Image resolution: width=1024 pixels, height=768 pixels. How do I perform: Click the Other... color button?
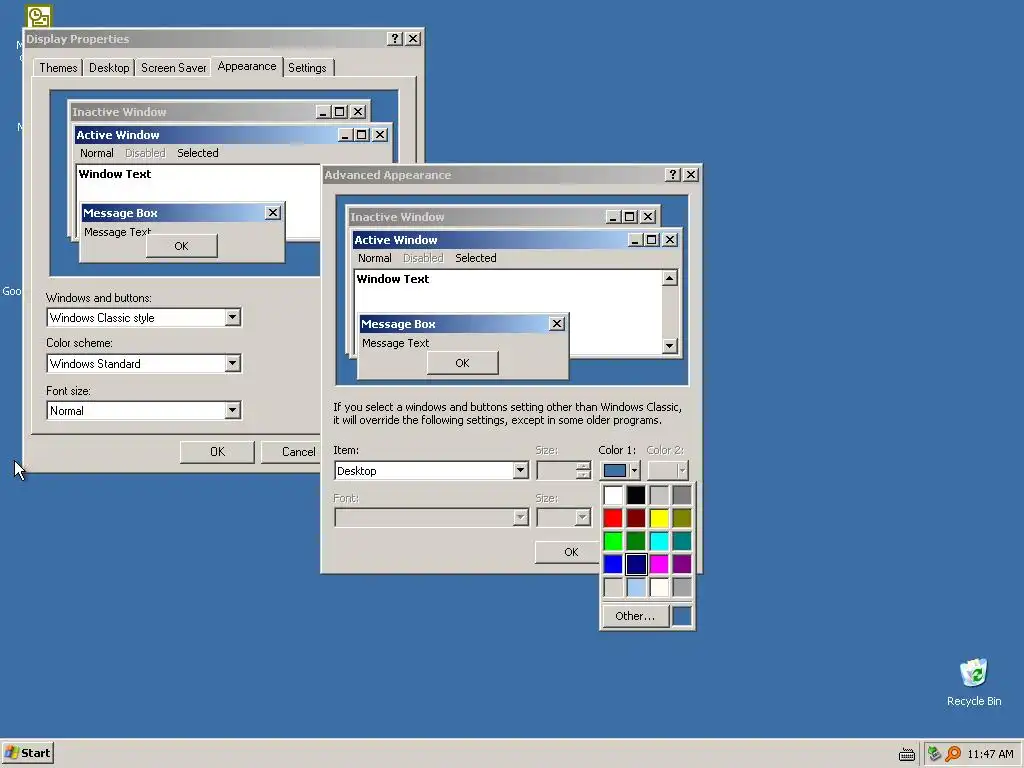point(635,616)
